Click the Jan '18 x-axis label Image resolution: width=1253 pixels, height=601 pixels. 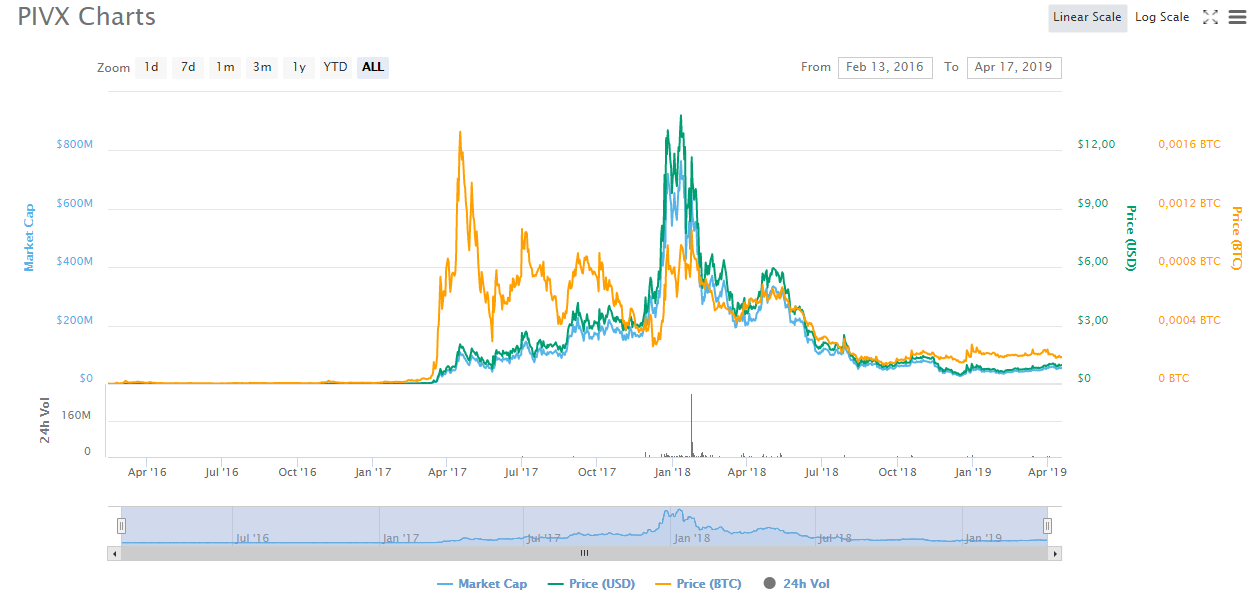[x=673, y=472]
